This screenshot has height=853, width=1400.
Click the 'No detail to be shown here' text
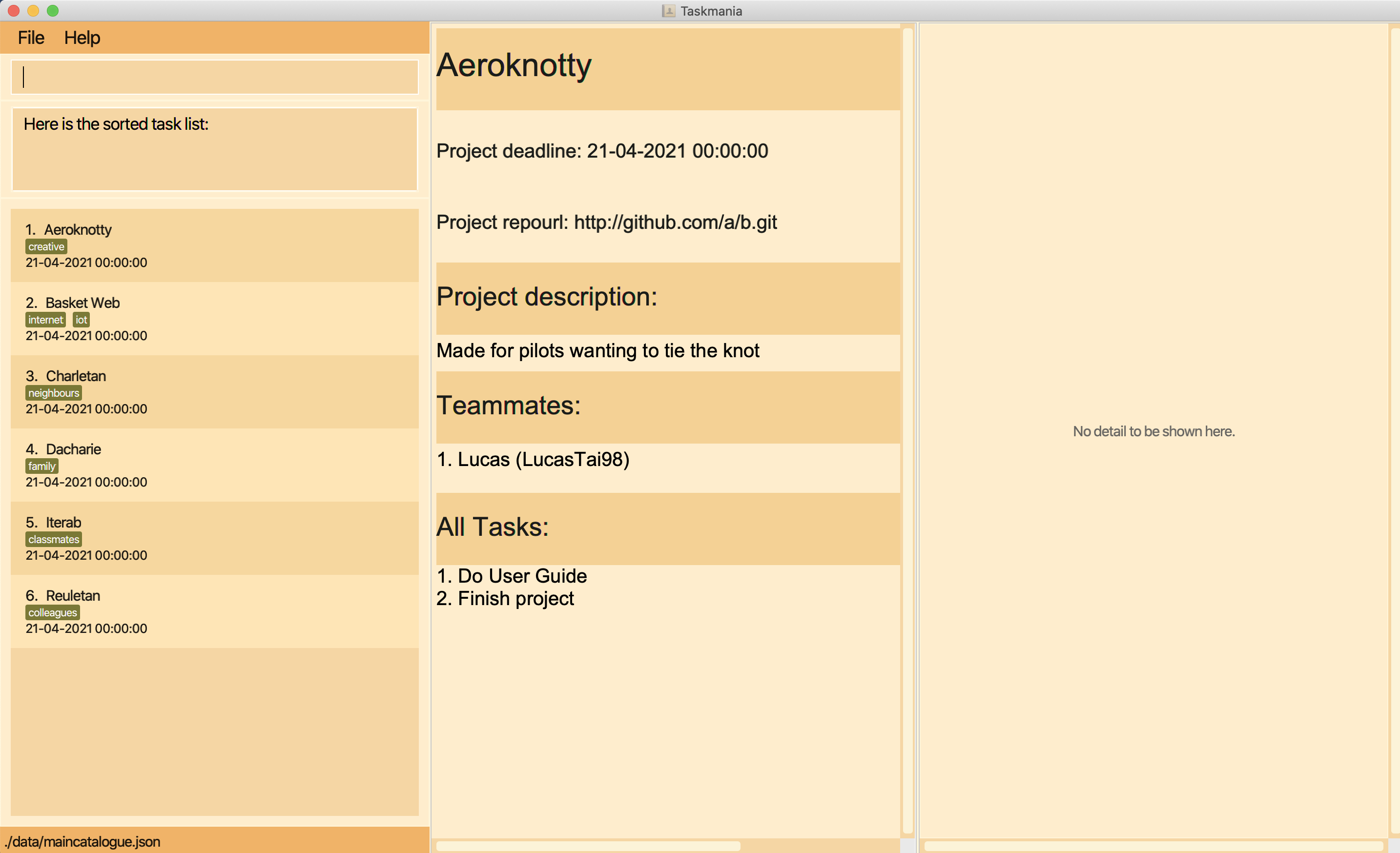tap(1153, 431)
